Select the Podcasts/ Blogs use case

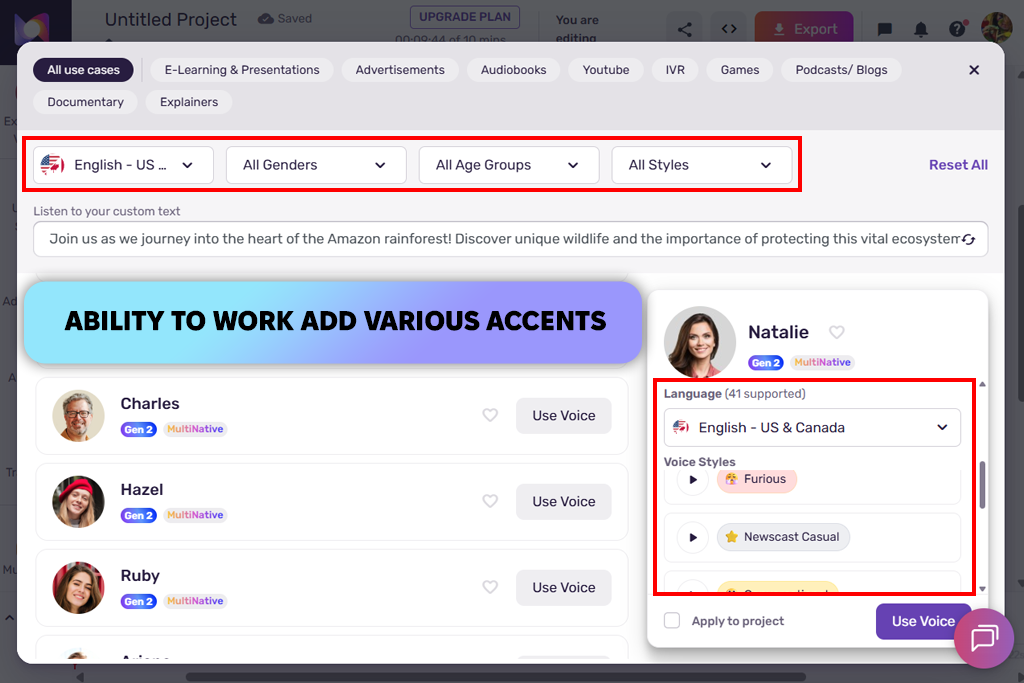pos(841,70)
